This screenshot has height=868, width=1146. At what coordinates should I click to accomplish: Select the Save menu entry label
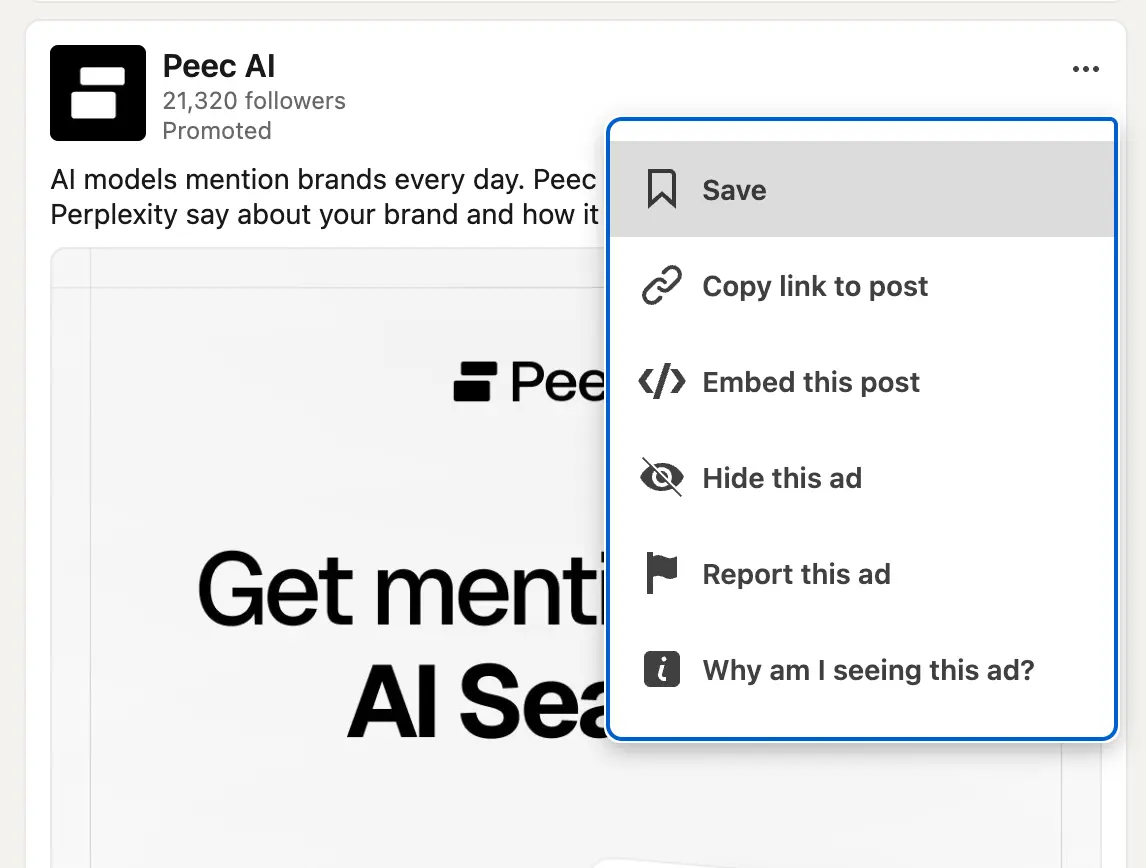coord(734,190)
